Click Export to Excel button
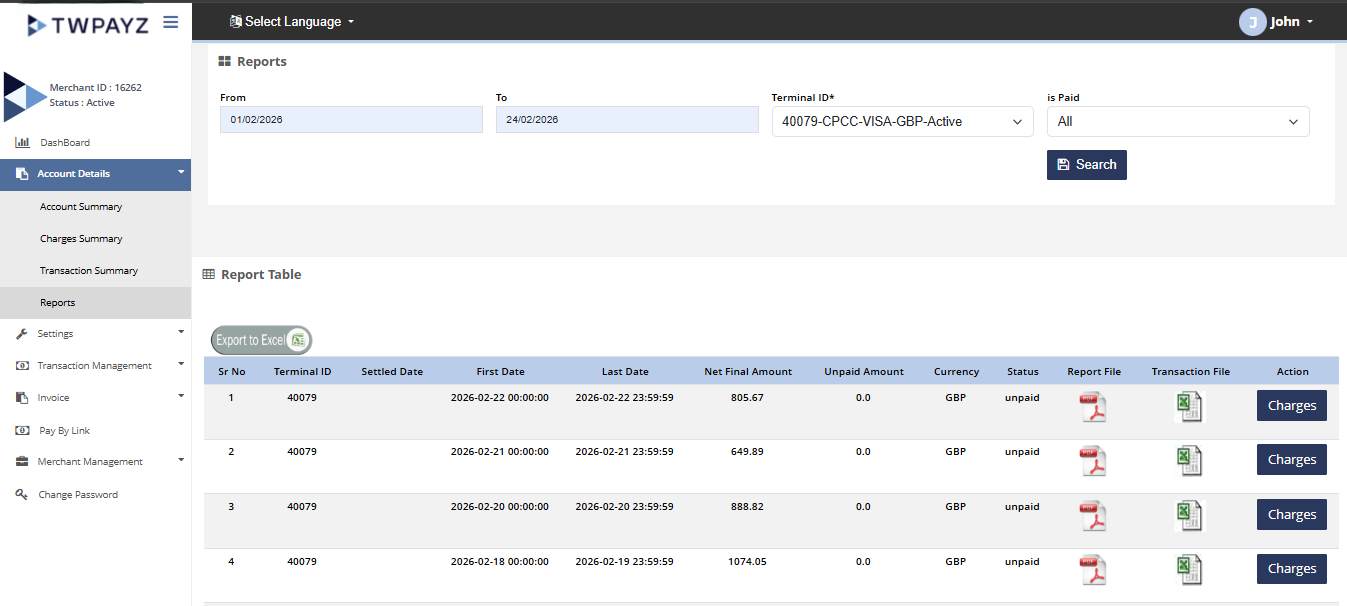The height and width of the screenshot is (606, 1347). pyautogui.click(x=261, y=340)
